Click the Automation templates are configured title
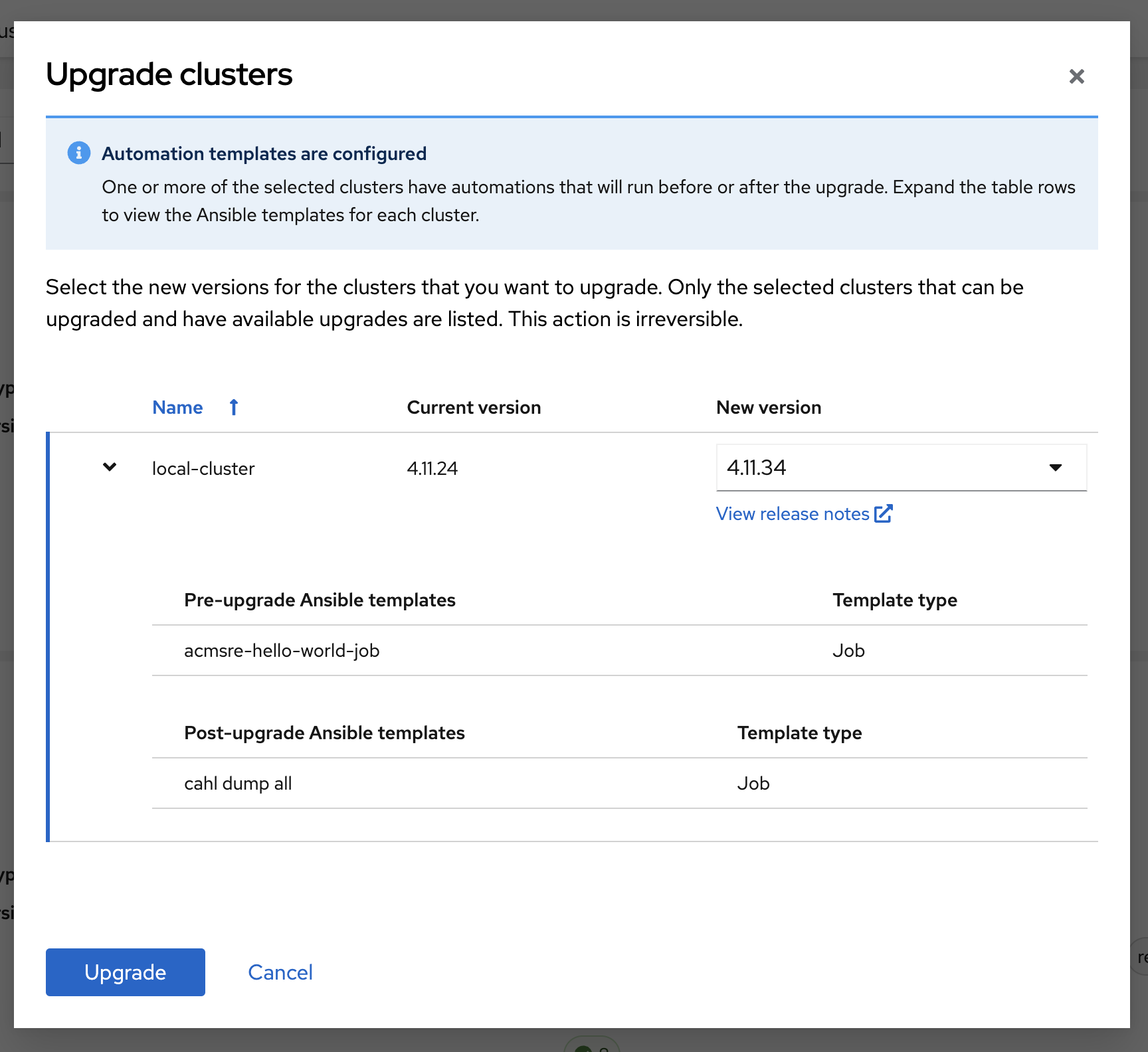1148x1052 pixels. [x=264, y=153]
